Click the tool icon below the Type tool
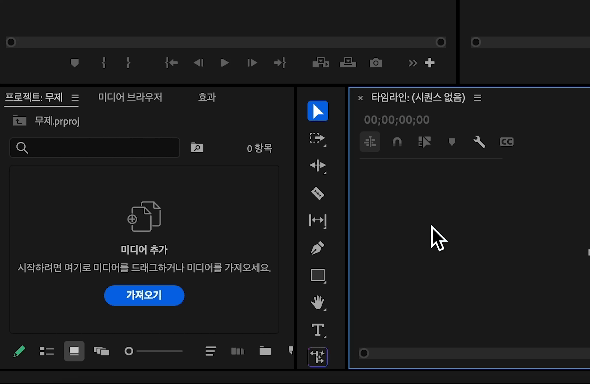Screen dimensions: 590x384 click(x=318, y=357)
